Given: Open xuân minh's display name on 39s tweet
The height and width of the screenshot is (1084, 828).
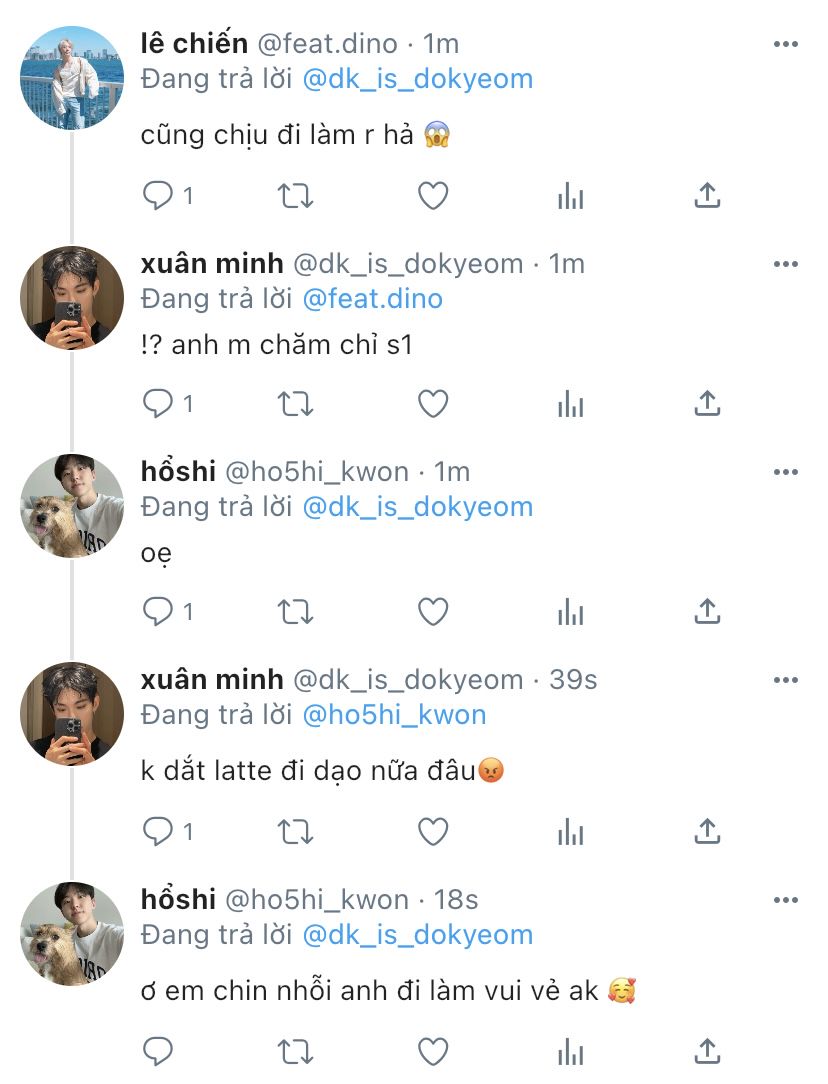Looking at the screenshot, I should tap(212, 680).
